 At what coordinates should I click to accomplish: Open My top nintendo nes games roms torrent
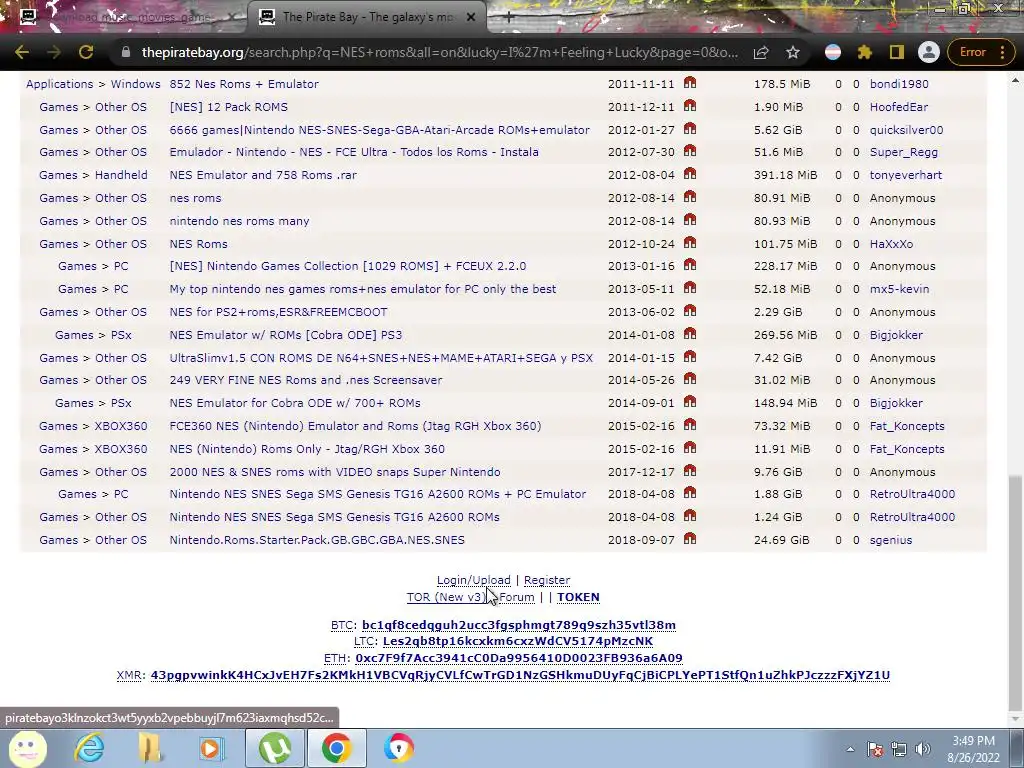pyautogui.click(x=362, y=289)
